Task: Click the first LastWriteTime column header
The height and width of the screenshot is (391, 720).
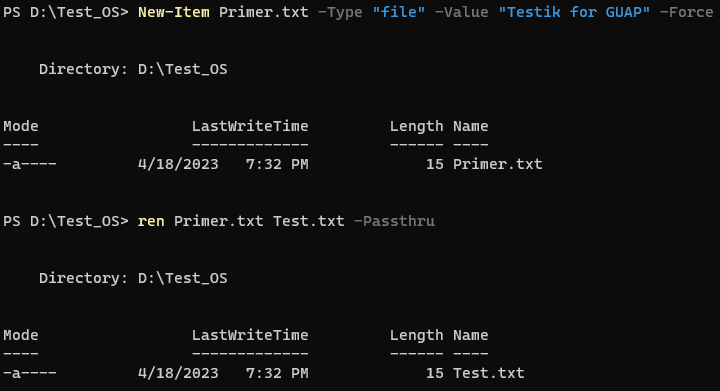Action: pos(250,126)
